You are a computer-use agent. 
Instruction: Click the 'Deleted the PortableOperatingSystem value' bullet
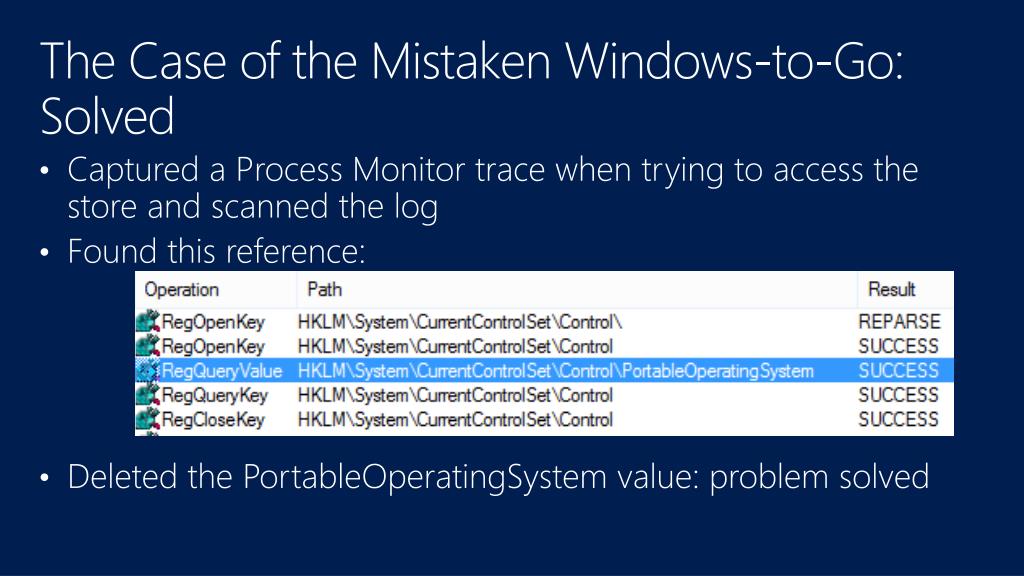(498, 477)
